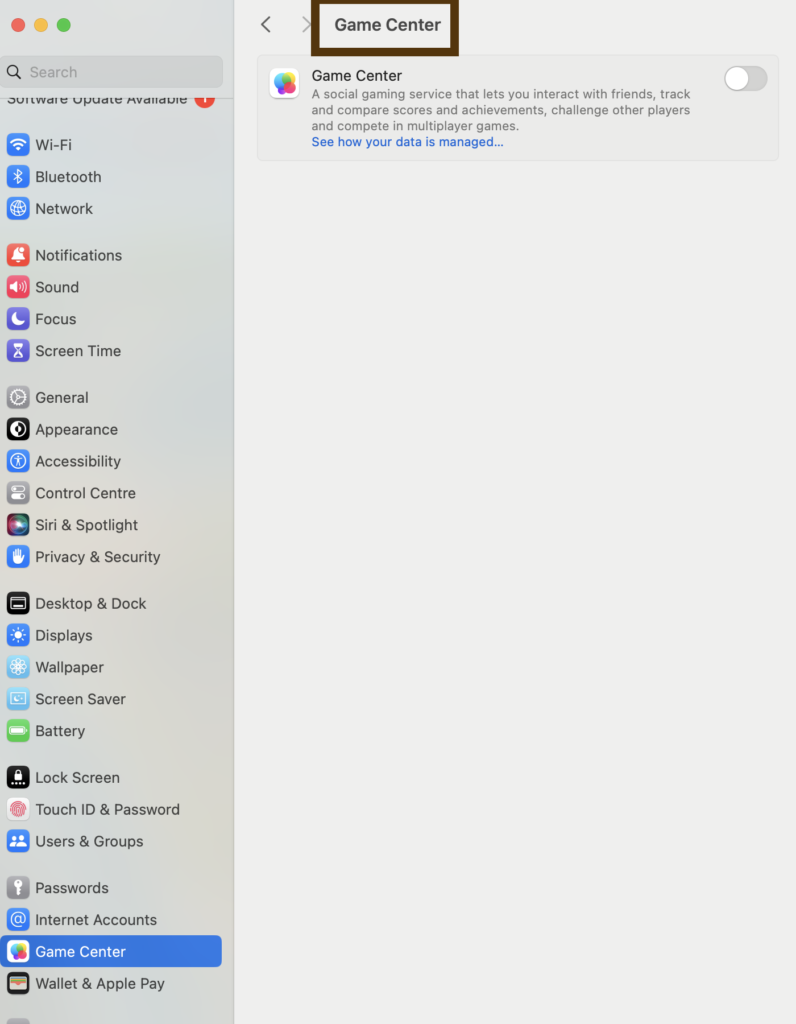Click the green full-screen window button

click(x=63, y=25)
